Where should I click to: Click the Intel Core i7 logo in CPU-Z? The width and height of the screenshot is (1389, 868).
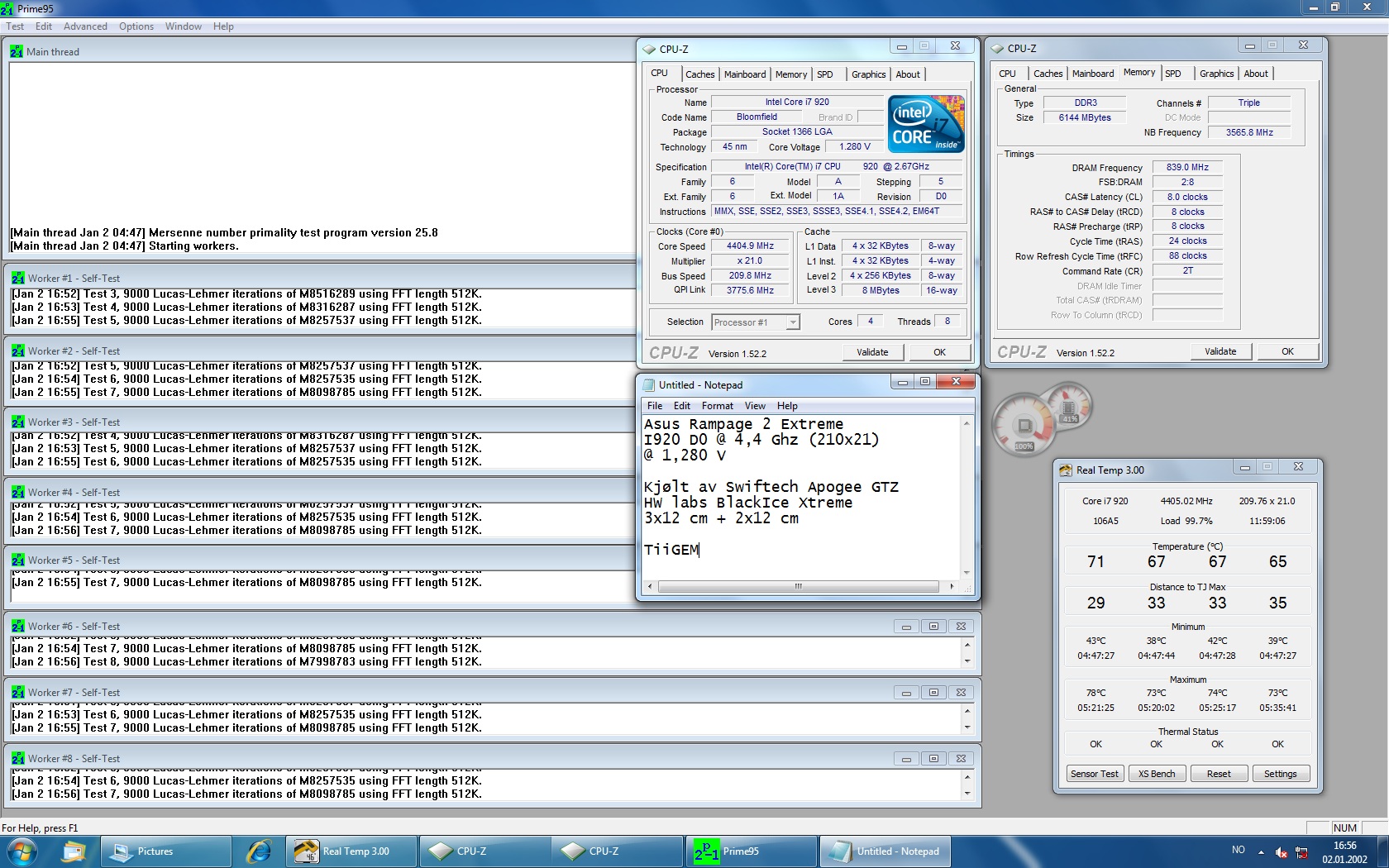coord(926,123)
